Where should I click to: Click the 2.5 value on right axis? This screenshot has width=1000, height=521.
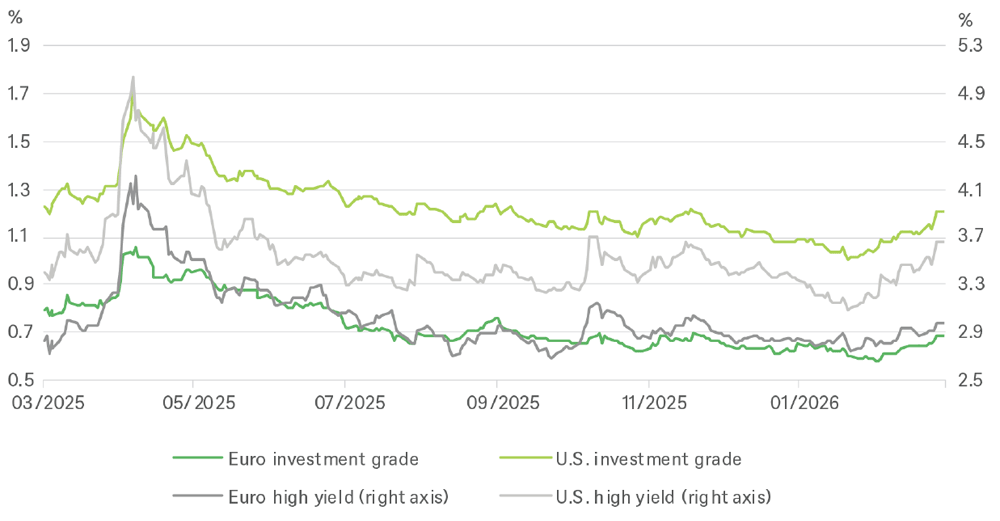pyautogui.click(x=971, y=380)
